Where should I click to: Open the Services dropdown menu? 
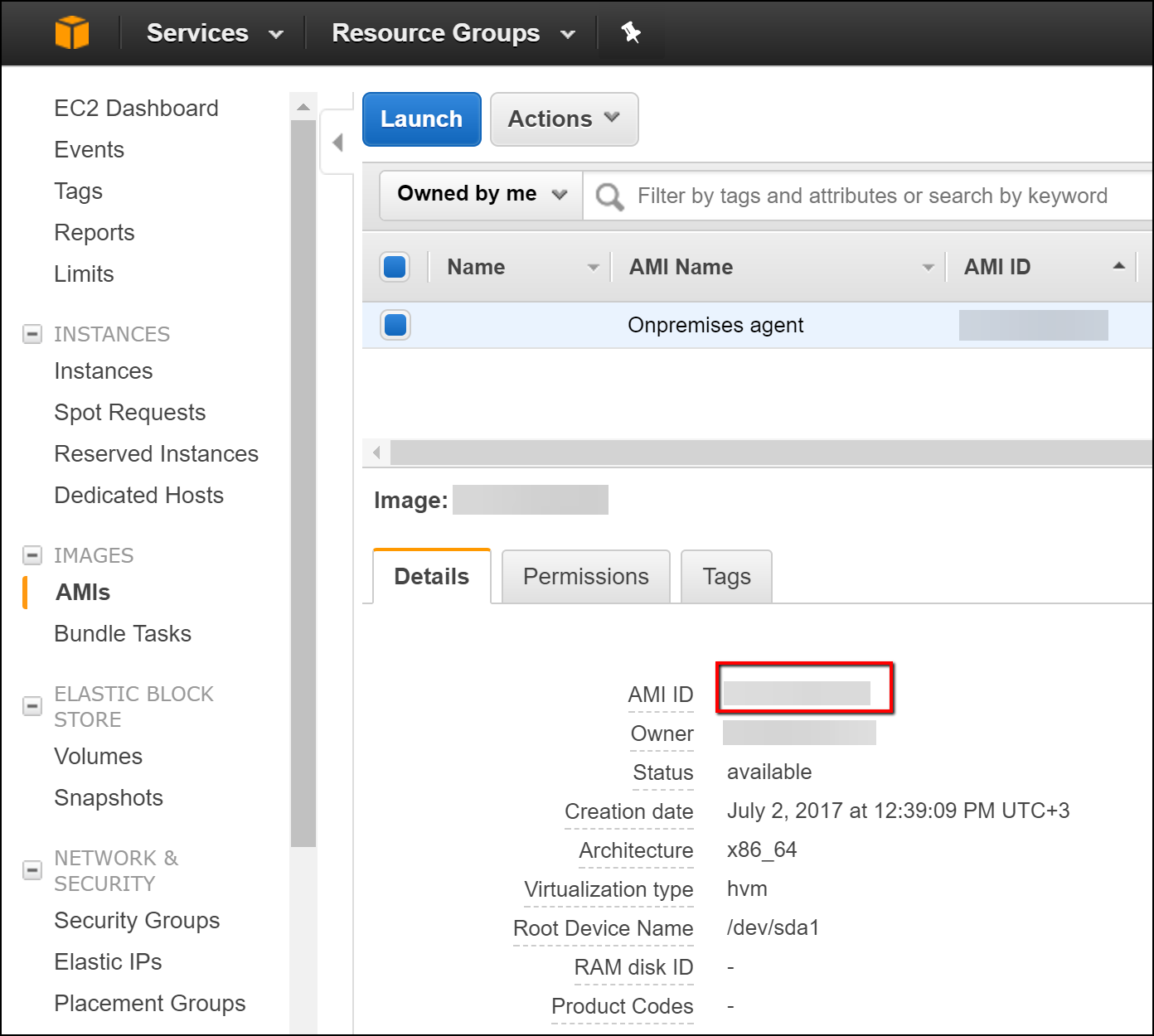[x=215, y=33]
